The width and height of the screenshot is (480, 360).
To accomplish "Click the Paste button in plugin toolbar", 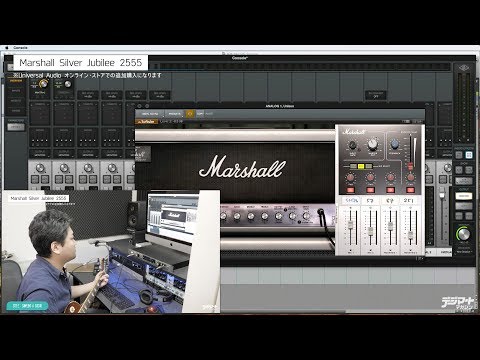I will pos(209,114).
